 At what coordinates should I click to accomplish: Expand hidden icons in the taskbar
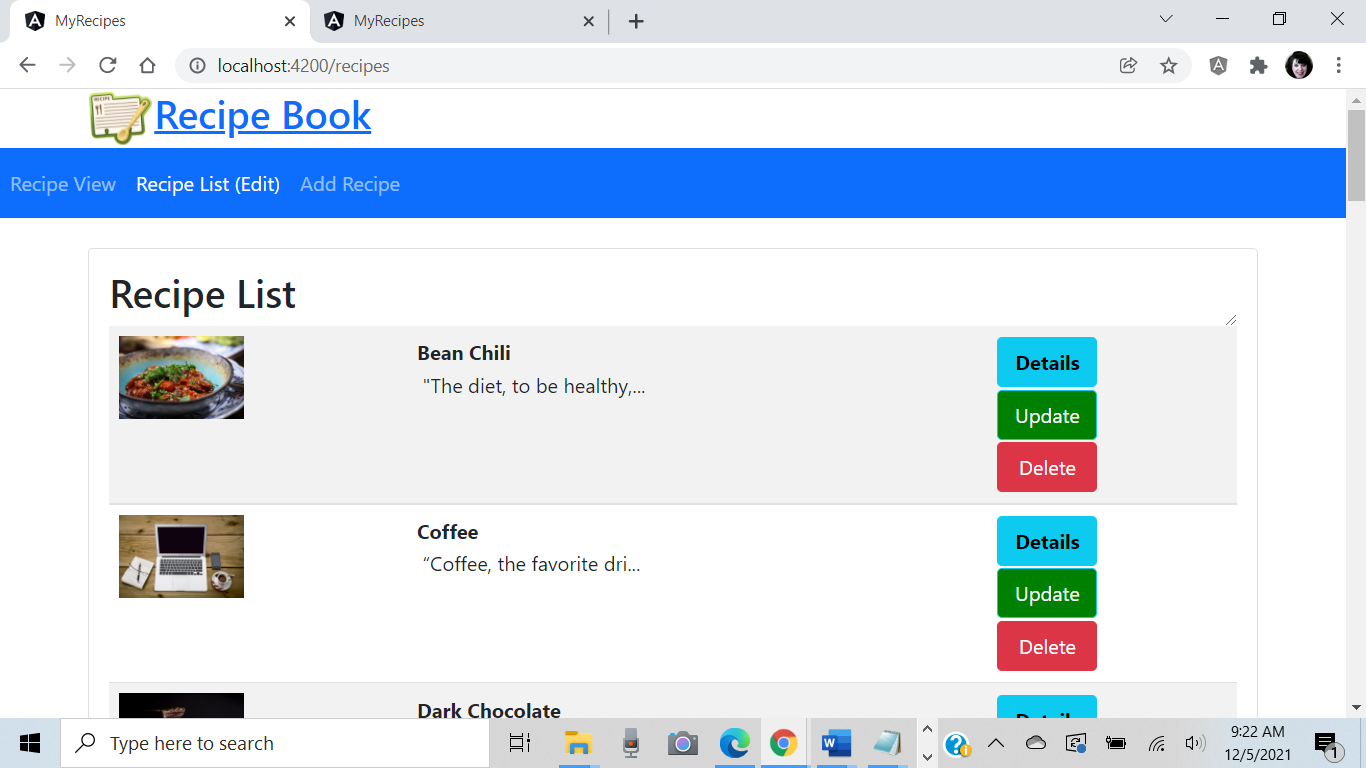pyautogui.click(x=996, y=743)
